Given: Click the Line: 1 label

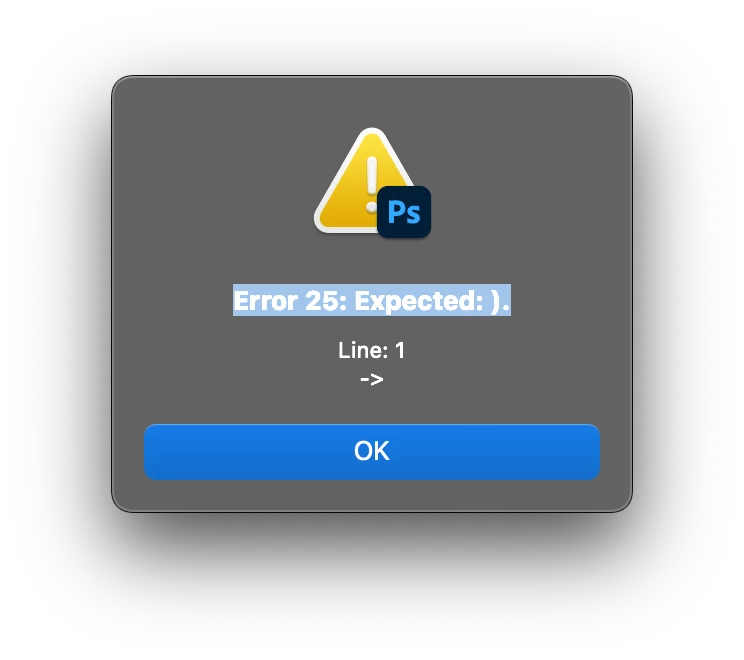Looking at the screenshot, I should 372,351.
